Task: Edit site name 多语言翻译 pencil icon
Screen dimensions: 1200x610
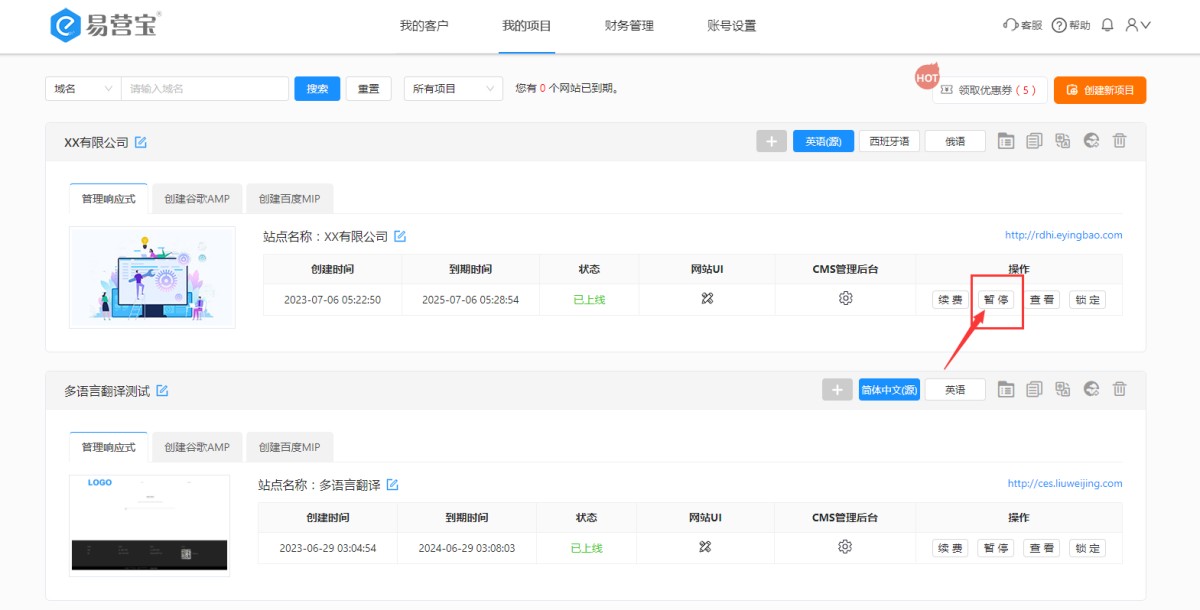Action: point(393,485)
